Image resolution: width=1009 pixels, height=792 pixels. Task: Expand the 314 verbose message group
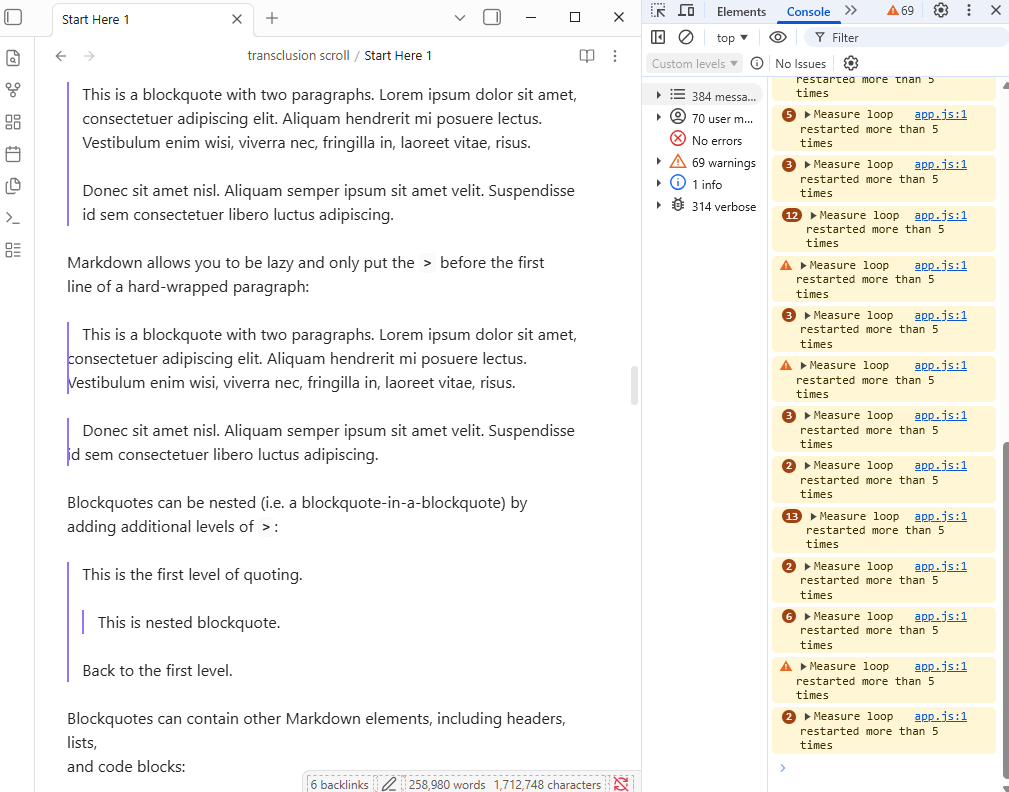[x=658, y=206]
